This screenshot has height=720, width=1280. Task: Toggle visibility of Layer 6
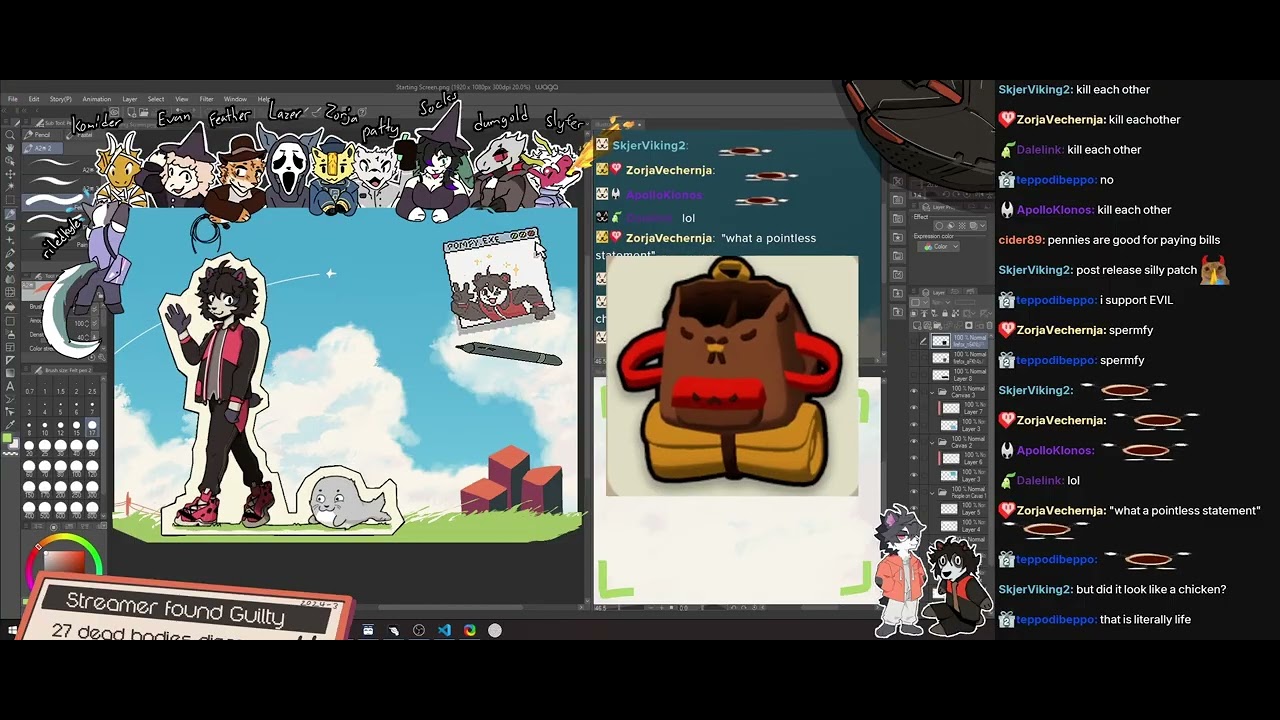point(913,458)
